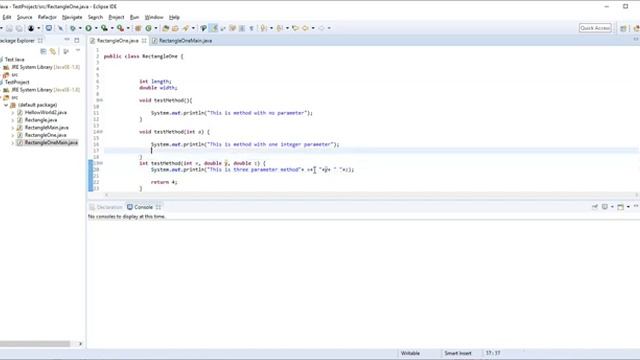Click the Save toolbar icon

pos(9,28)
